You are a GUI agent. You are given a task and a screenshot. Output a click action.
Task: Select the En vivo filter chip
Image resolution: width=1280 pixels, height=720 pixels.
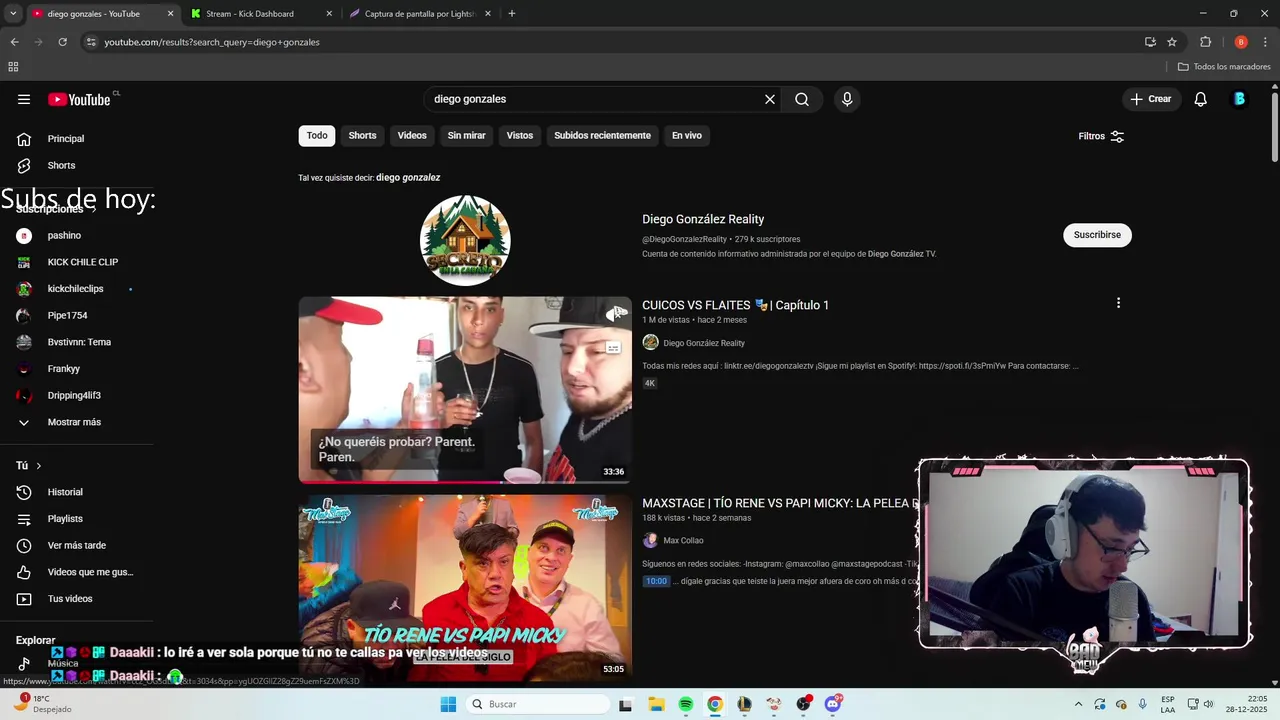coord(687,136)
